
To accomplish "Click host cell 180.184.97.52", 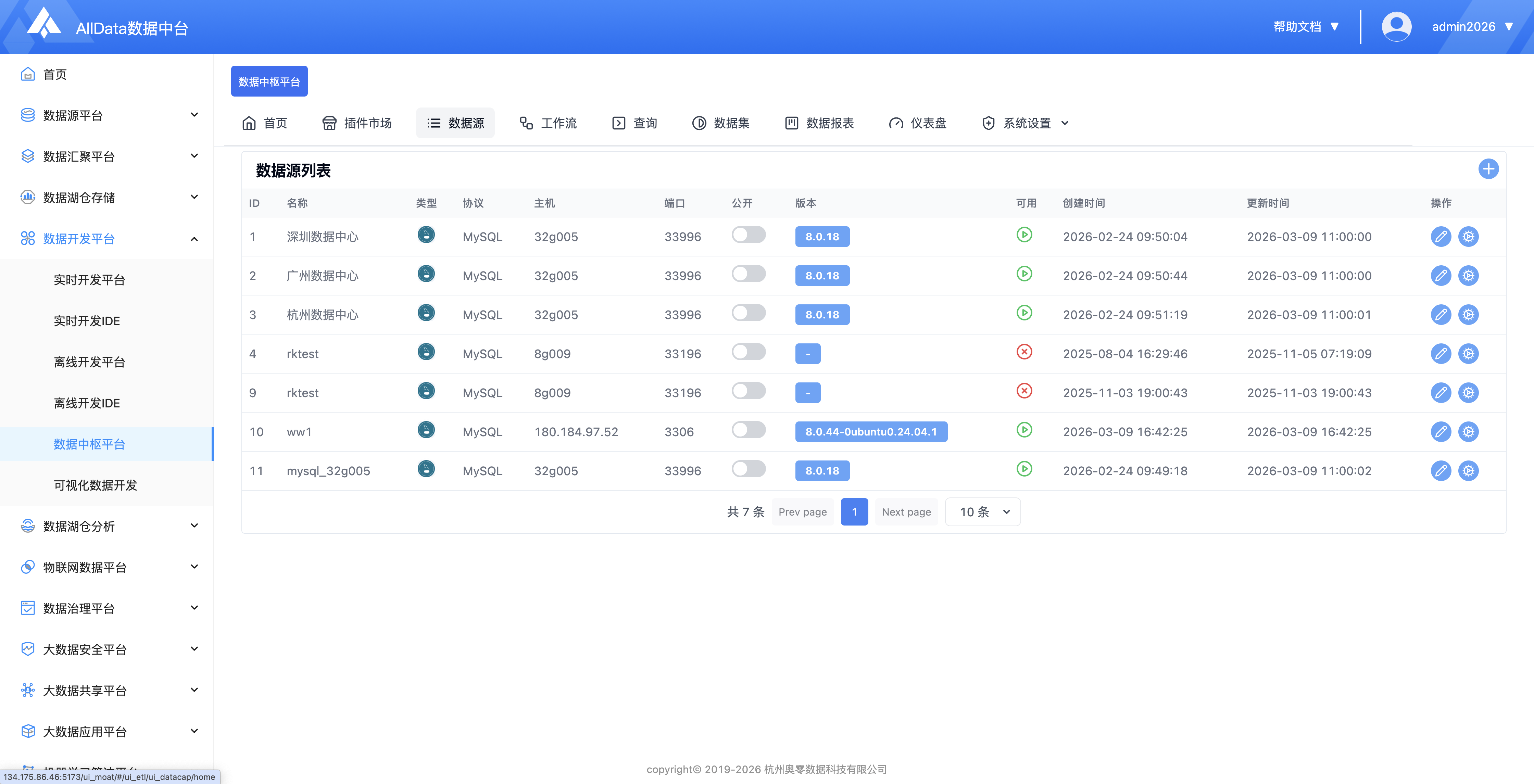I will pos(576,432).
